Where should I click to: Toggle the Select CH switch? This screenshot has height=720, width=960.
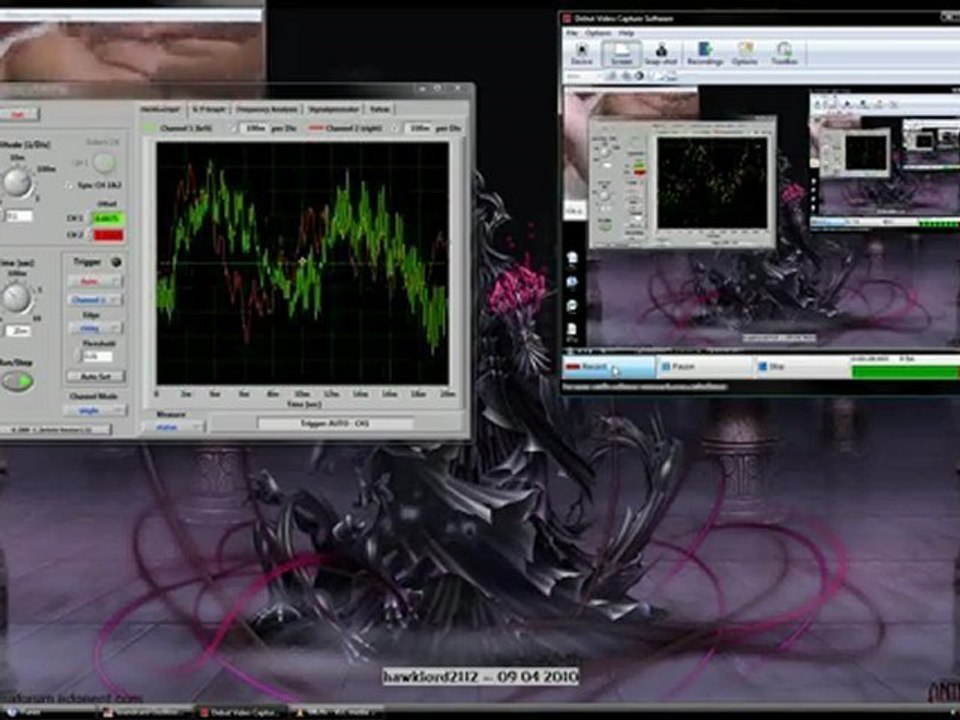click(x=103, y=162)
